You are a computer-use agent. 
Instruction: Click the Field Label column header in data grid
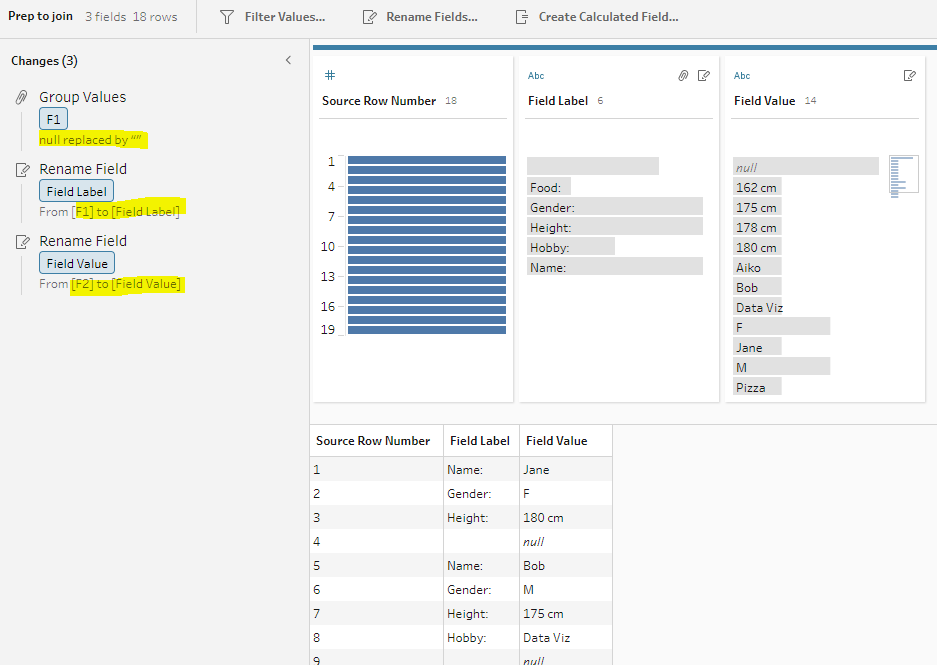[x=480, y=441]
